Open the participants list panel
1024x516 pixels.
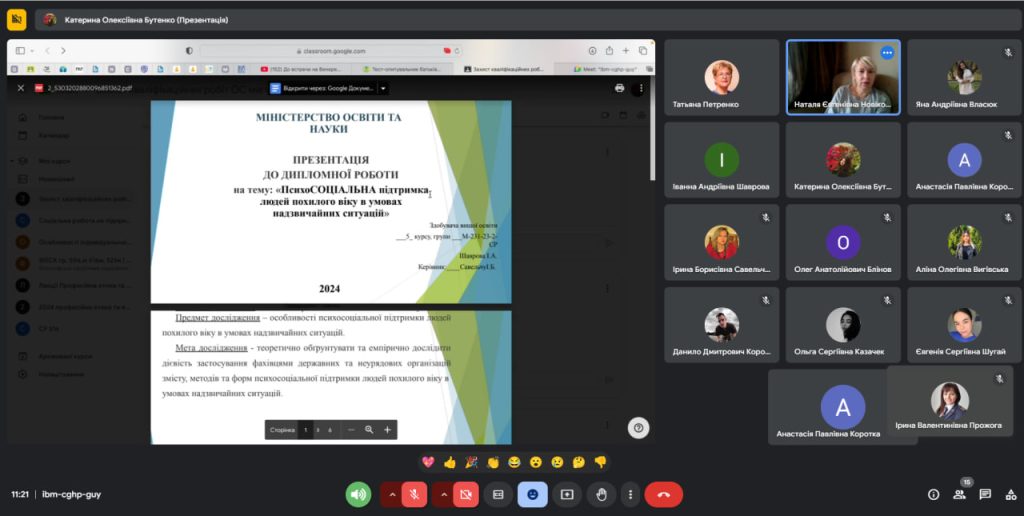click(x=961, y=494)
